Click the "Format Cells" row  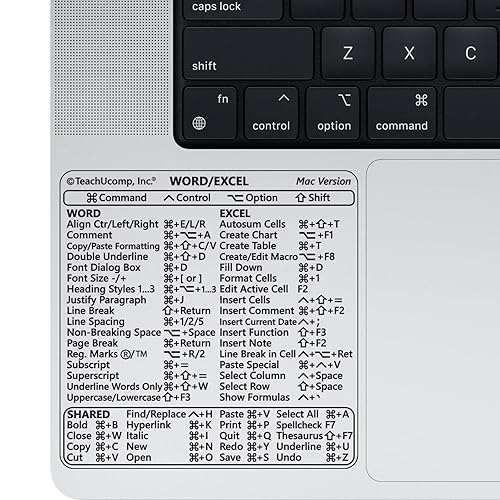pos(270,278)
